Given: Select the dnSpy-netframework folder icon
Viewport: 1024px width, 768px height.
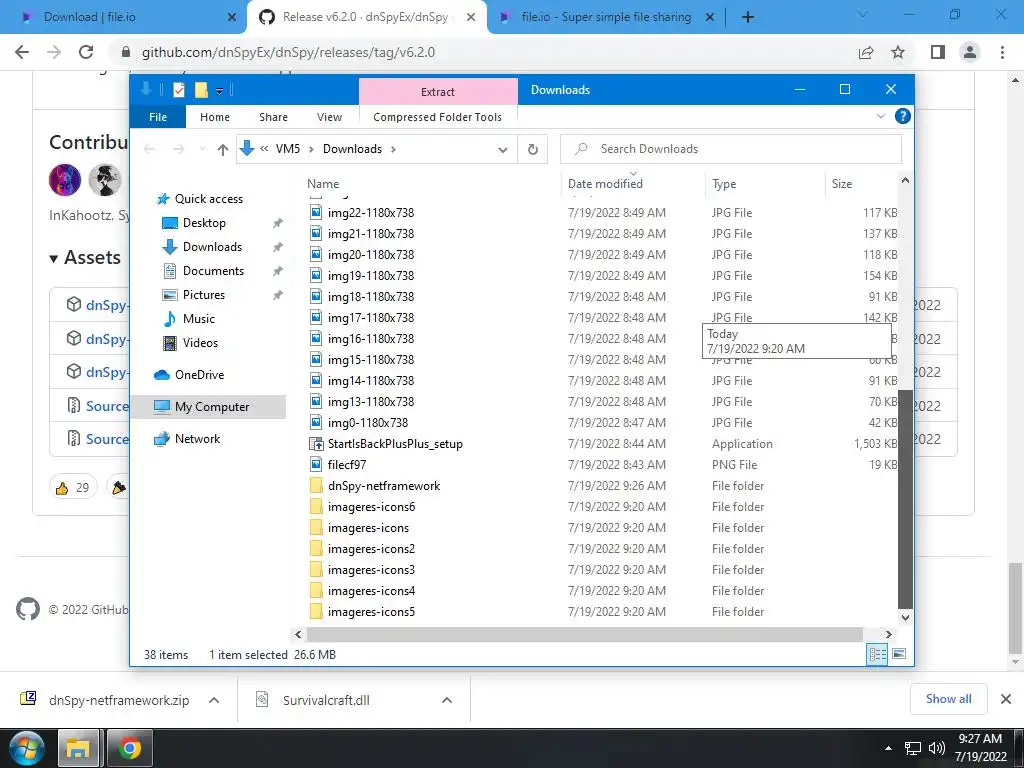Looking at the screenshot, I should [x=316, y=485].
